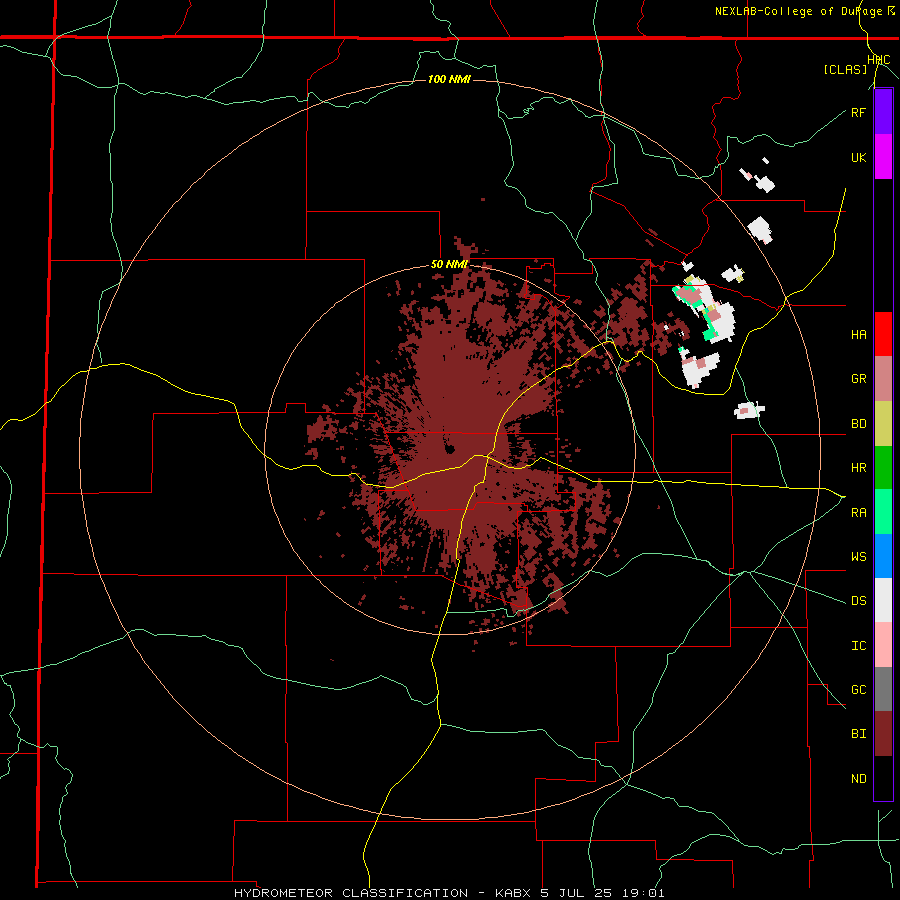Click the Hydrometeor Classification KABX caption
900x900 pixels.
click(x=449, y=893)
